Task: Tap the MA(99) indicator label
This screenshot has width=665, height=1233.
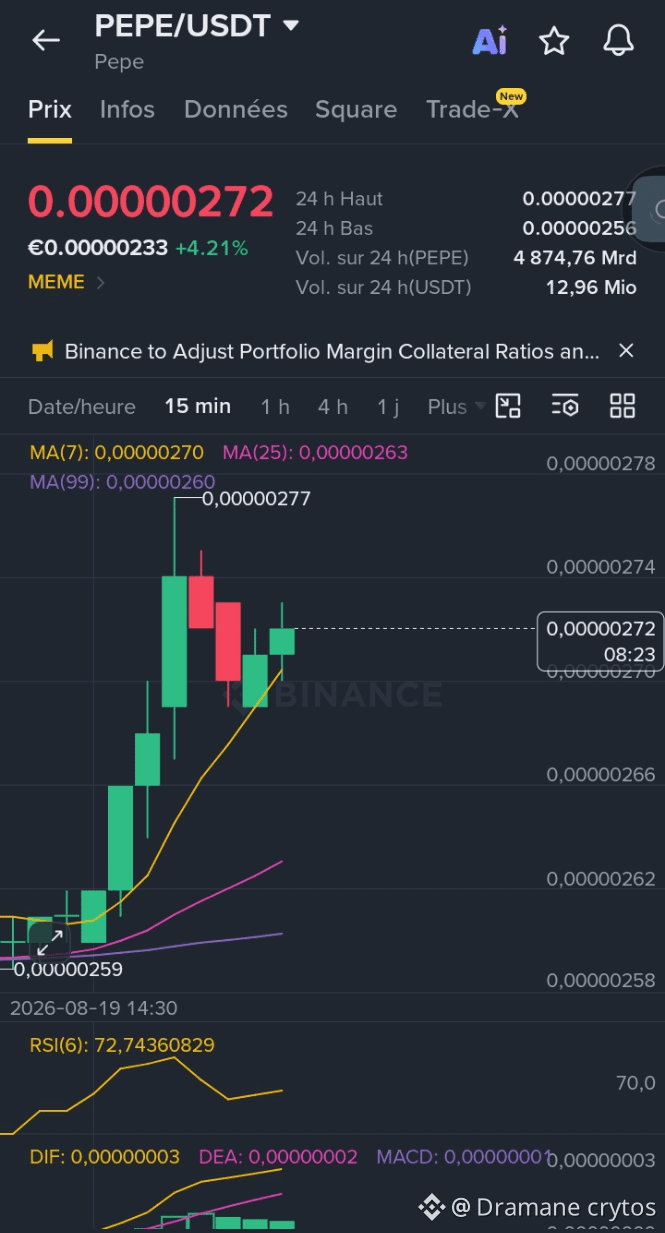Action: [x=122, y=481]
